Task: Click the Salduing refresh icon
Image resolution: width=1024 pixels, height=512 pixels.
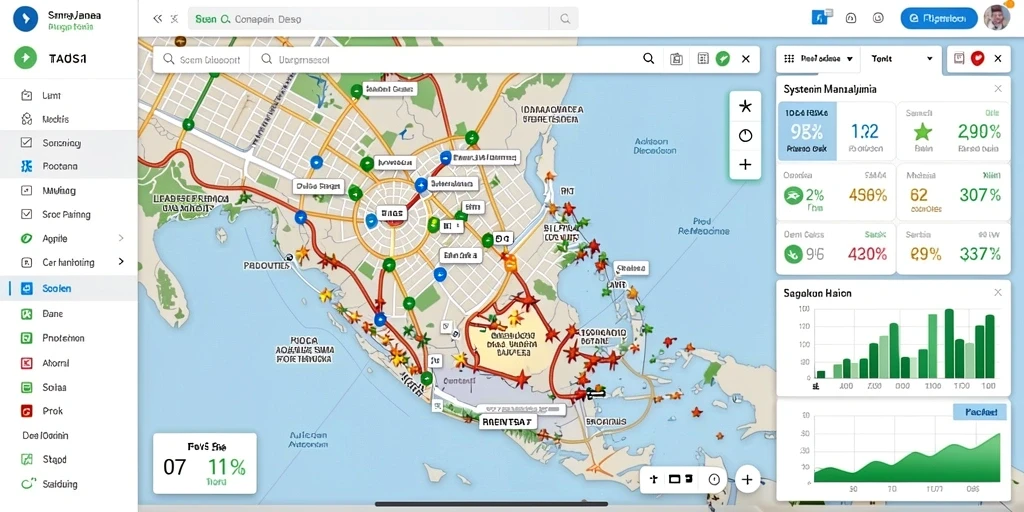Action: click(27, 484)
